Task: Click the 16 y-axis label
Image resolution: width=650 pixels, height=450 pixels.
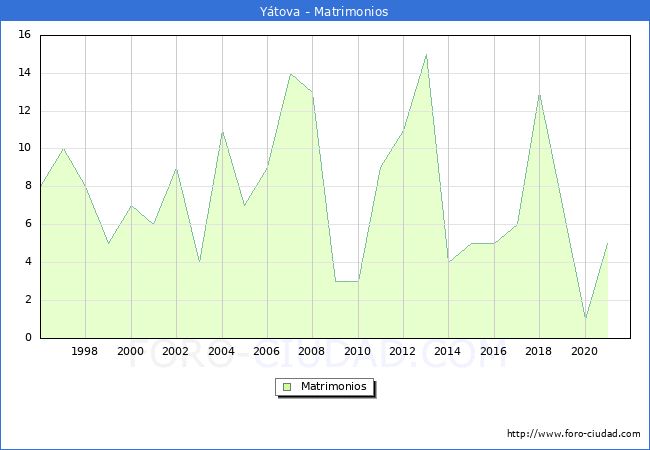Action: click(25, 34)
